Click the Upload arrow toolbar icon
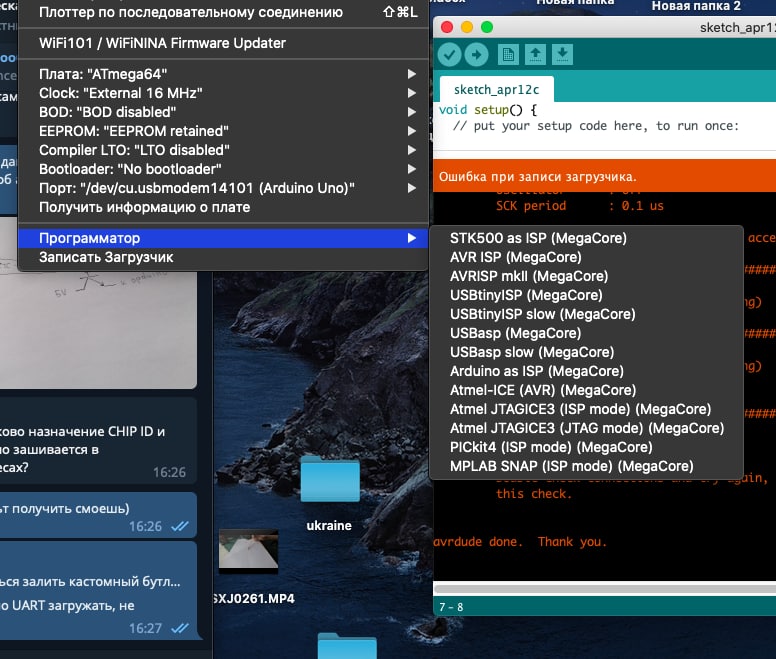This screenshot has width=776, height=659. 477,55
